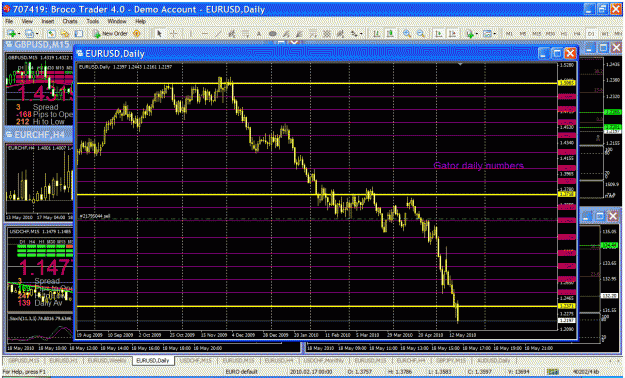Zoom in on the chart
The width and height of the screenshot is (625, 378).
click(407, 34)
